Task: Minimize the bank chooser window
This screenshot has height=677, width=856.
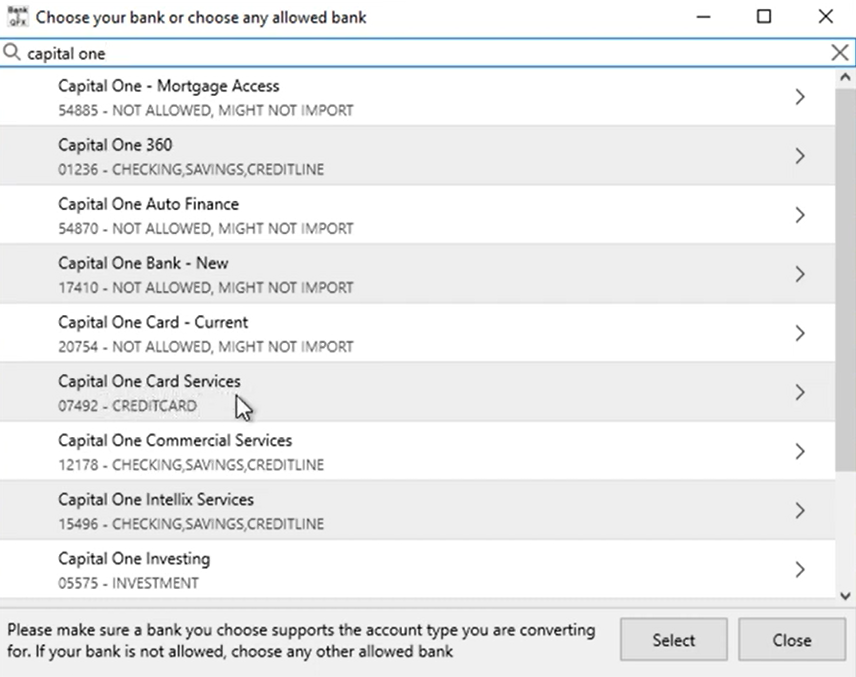Action: [x=704, y=17]
